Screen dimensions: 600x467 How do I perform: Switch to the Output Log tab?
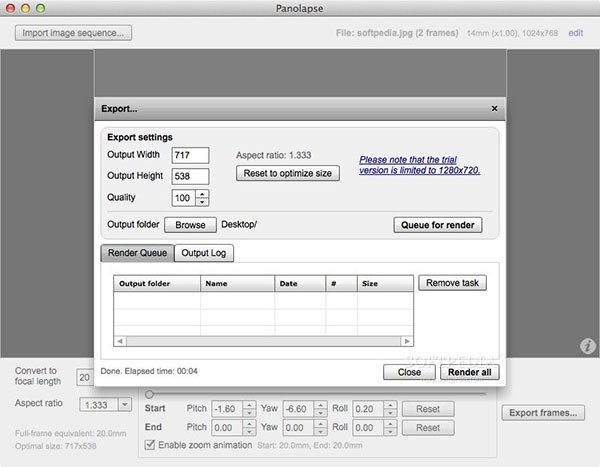coord(204,253)
